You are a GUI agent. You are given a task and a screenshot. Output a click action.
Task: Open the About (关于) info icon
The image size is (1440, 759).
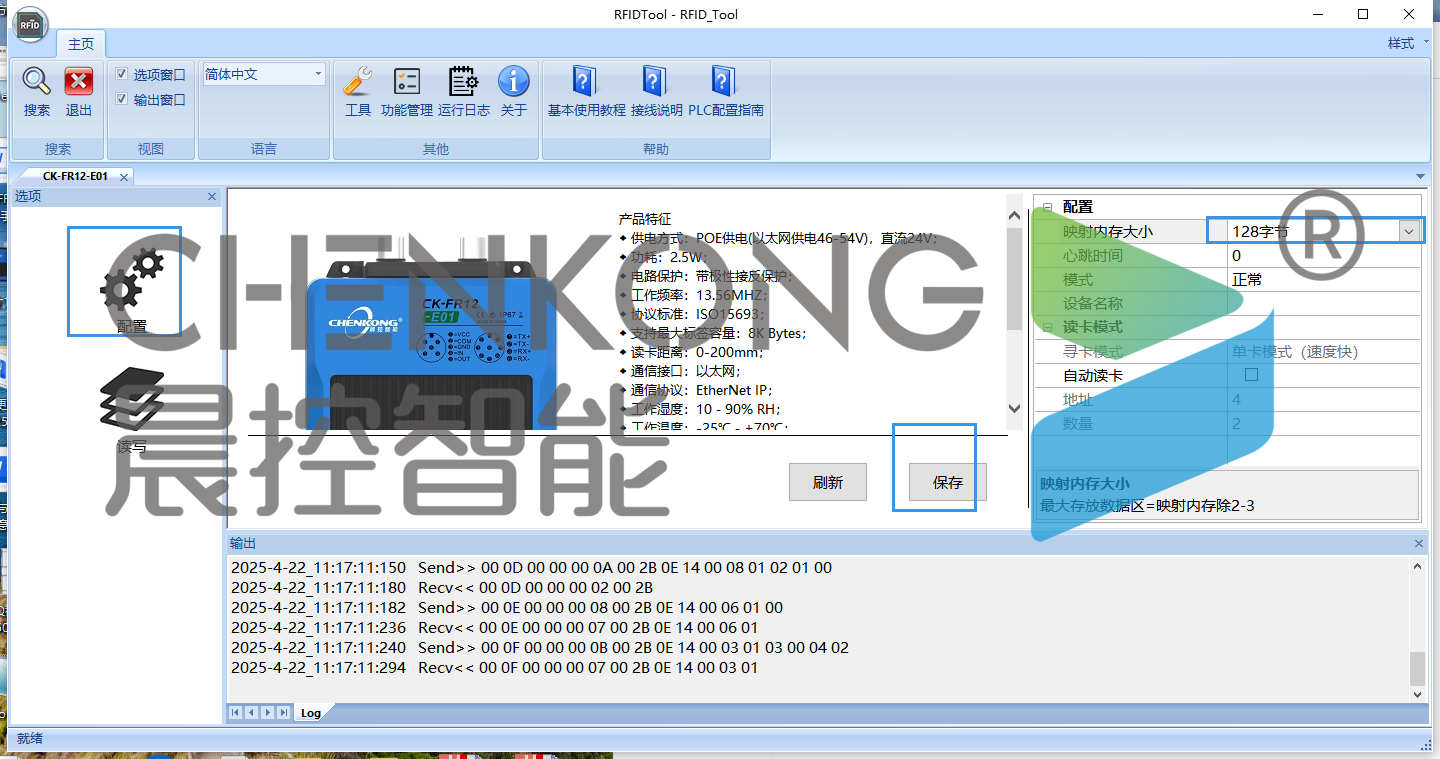pos(514,82)
